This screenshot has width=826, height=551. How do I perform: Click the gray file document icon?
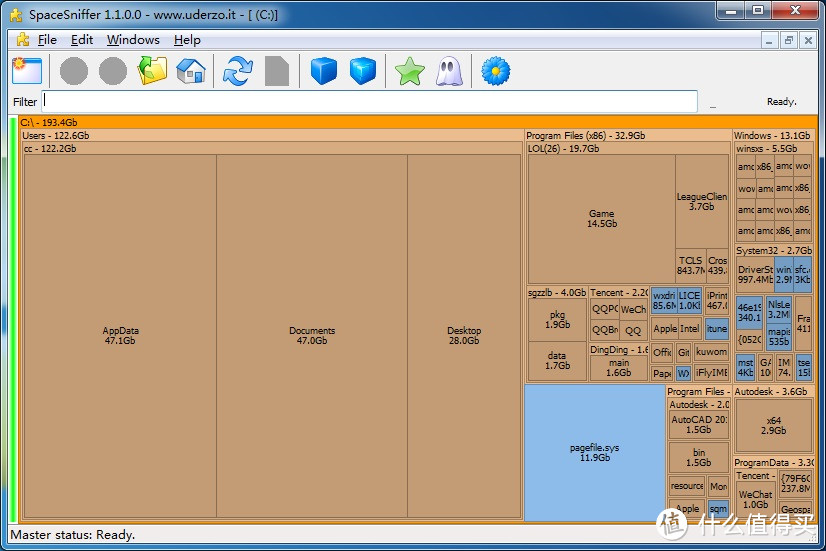277,71
